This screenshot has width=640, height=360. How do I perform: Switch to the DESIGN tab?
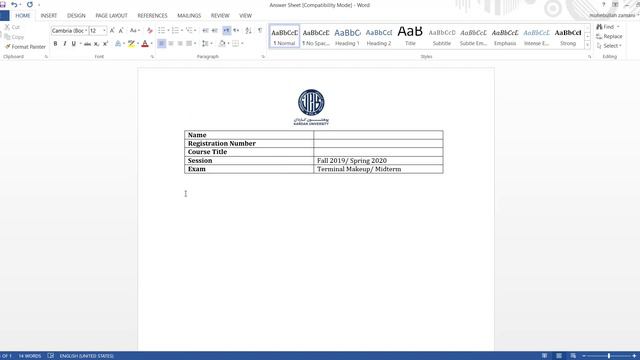76,16
